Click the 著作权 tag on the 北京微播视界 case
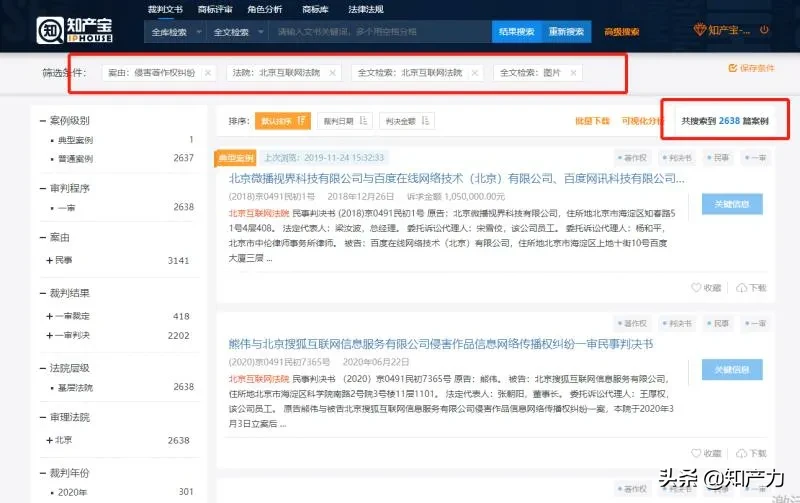800x503 pixels. coord(632,158)
